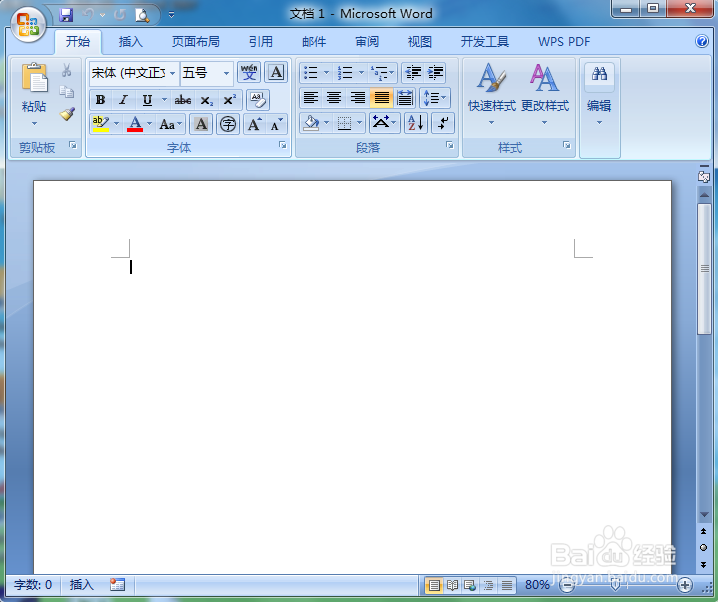Open the Font dialog launcher
This screenshot has height=602, width=718.
pos(283,145)
